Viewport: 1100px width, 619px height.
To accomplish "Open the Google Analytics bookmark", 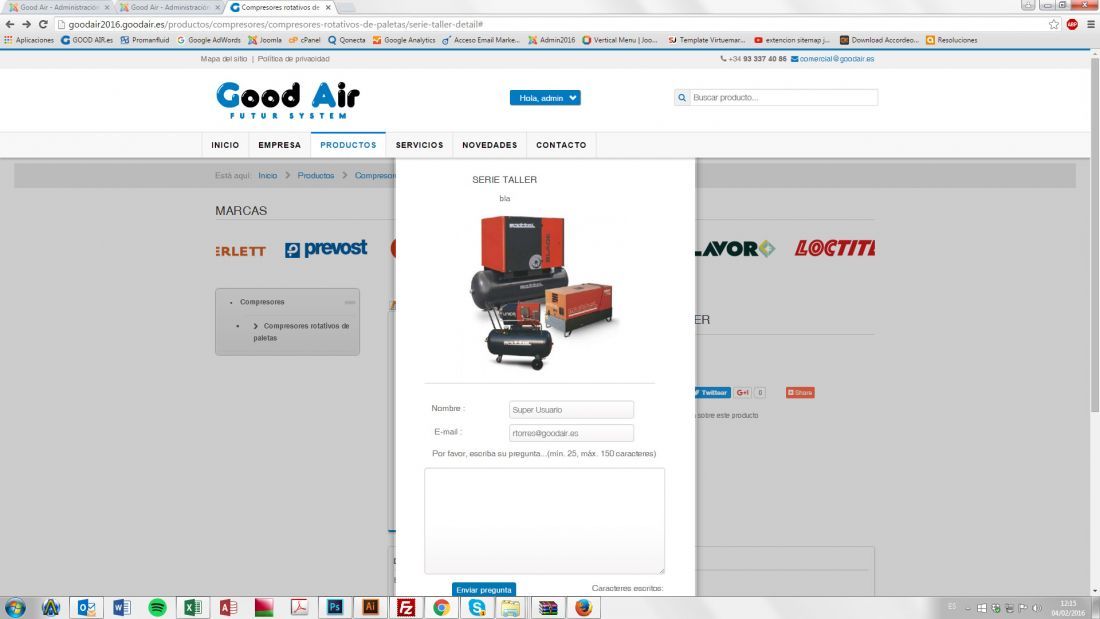I will 404,40.
